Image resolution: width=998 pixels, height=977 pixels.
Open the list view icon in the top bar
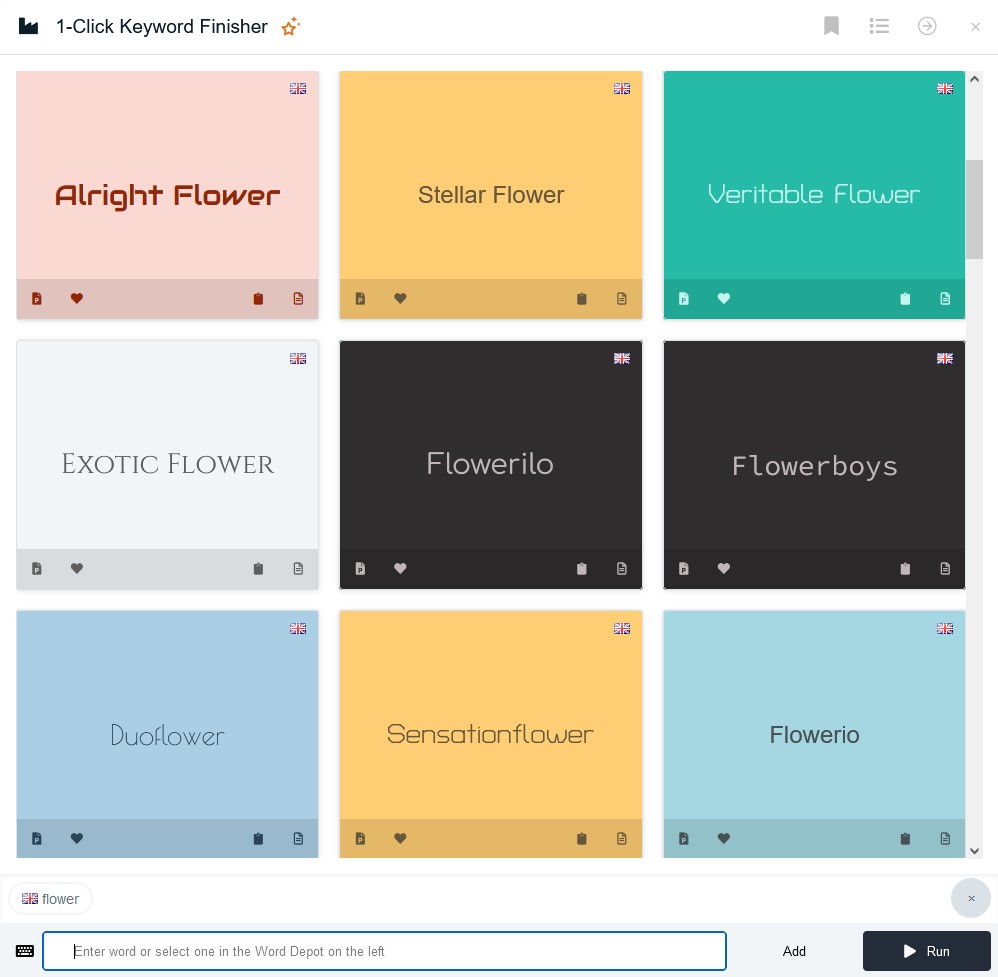pyautogui.click(x=879, y=26)
